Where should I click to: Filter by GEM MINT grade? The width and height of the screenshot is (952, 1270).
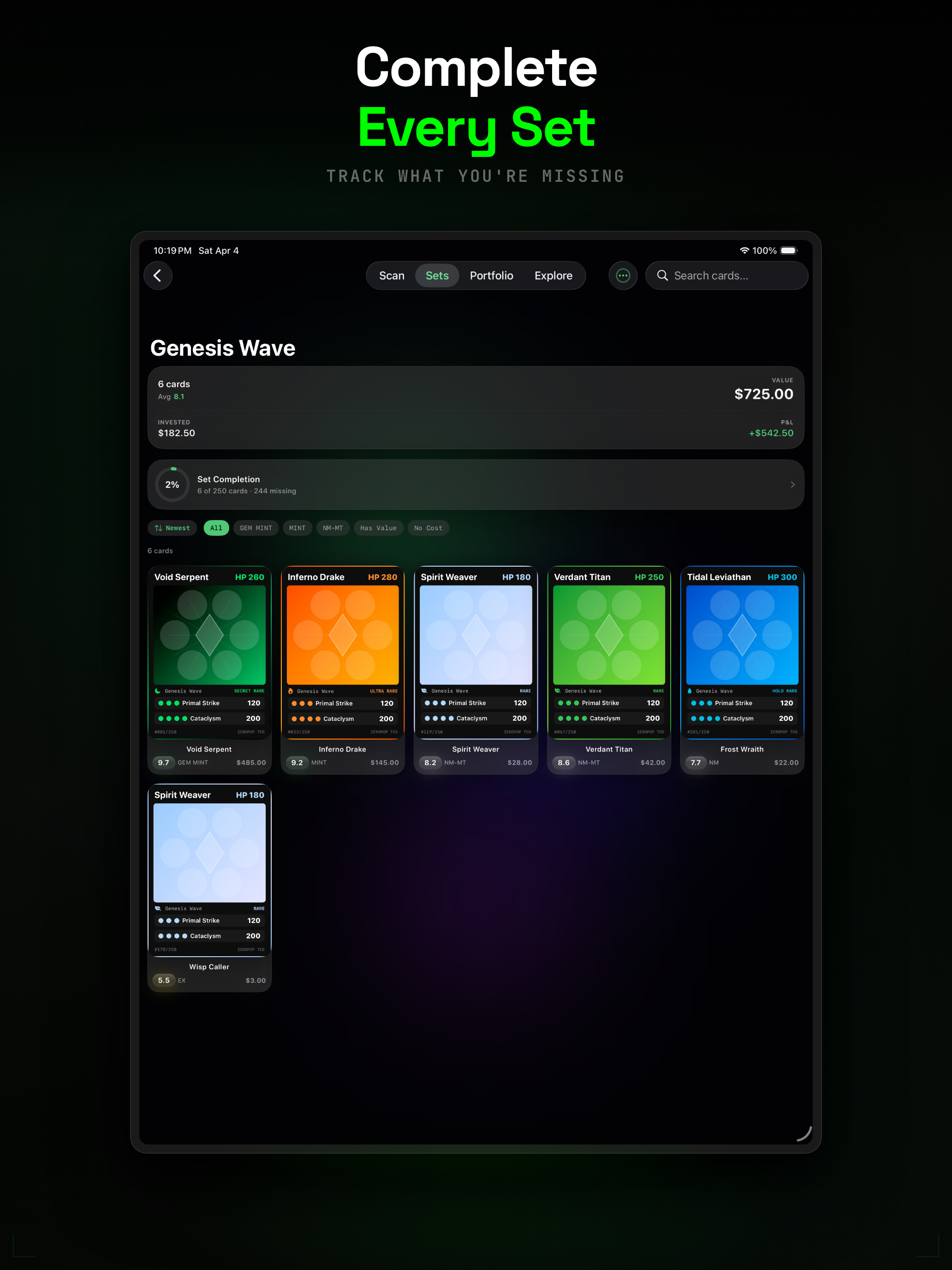[256, 528]
